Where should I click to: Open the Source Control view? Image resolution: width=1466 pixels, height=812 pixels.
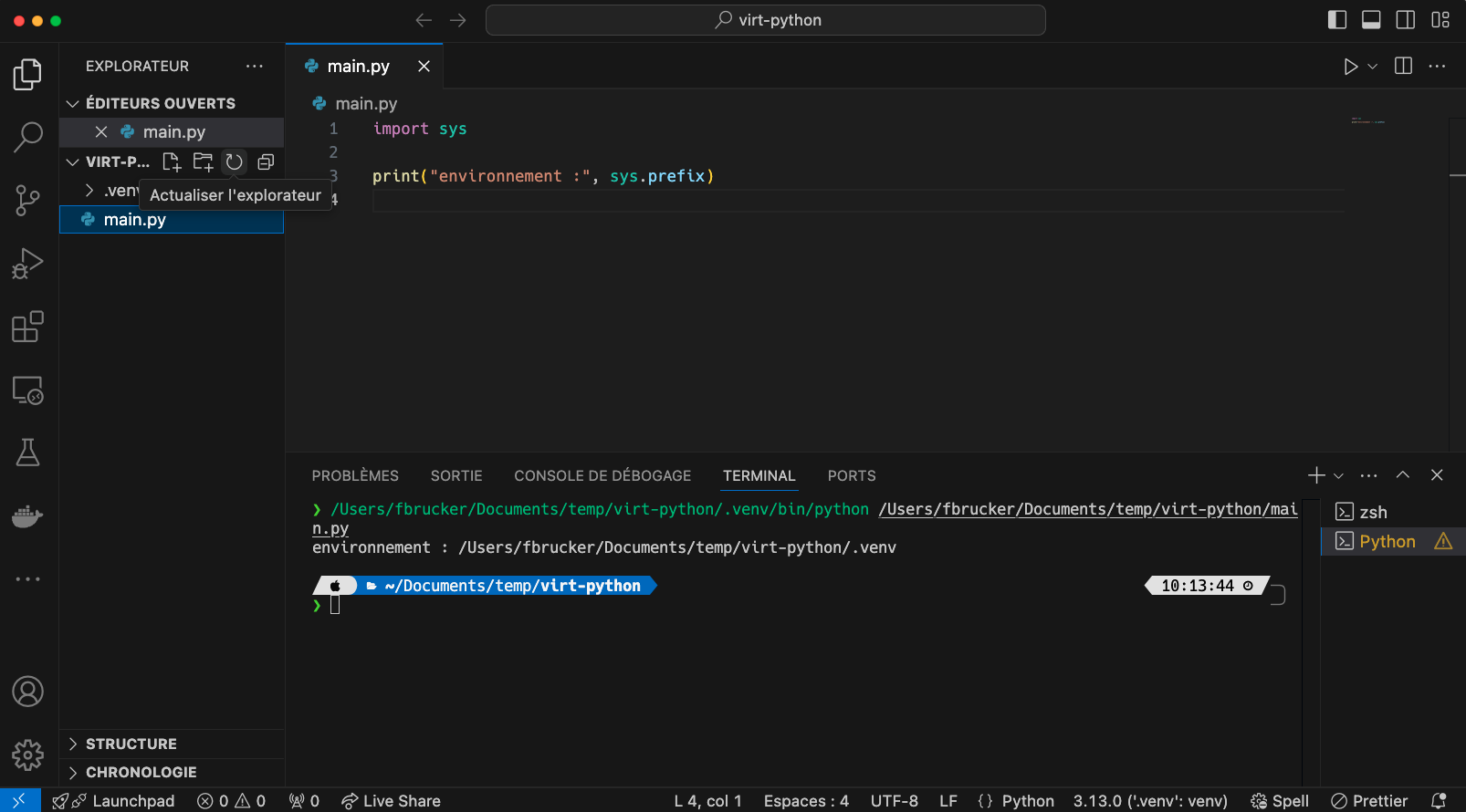[27, 200]
